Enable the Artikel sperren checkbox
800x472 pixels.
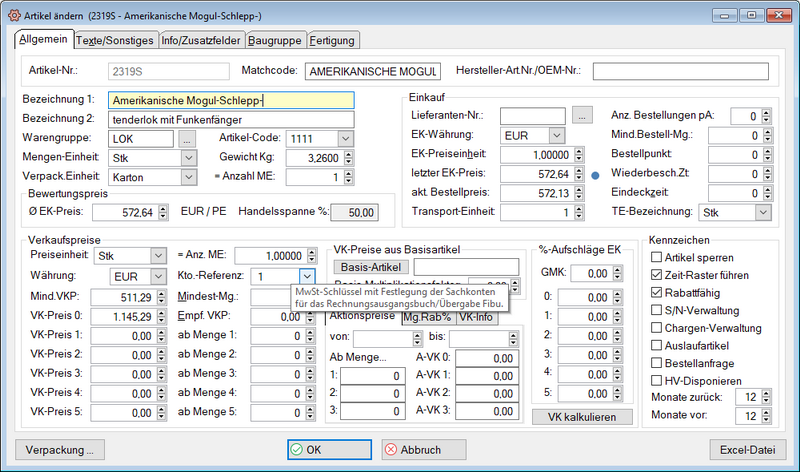(x=657, y=257)
